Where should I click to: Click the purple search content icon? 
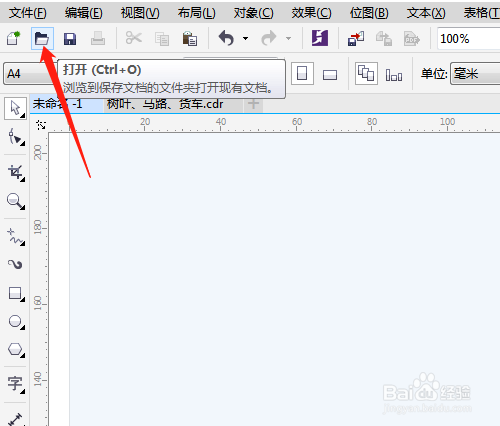(x=320, y=38)
